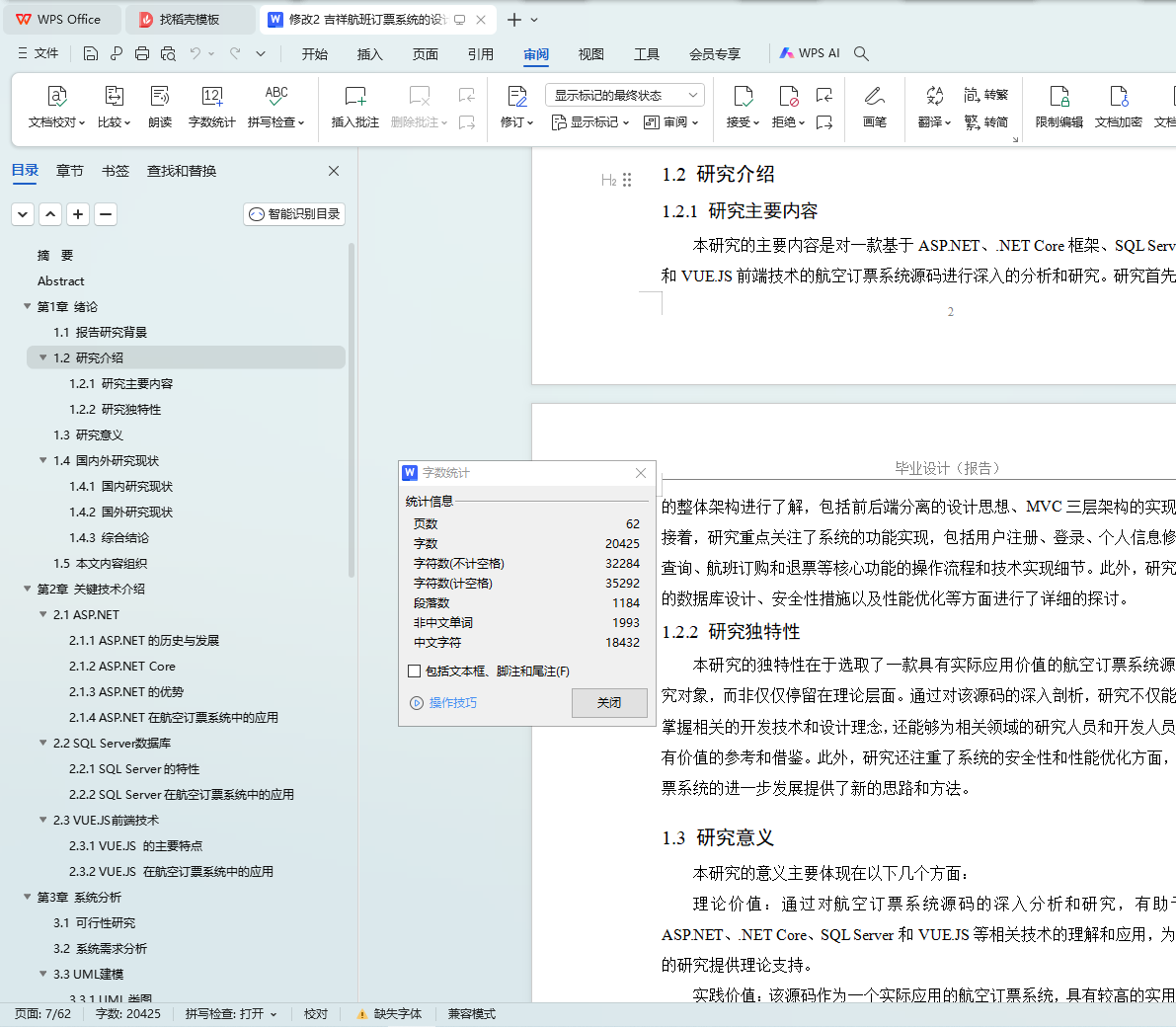Click 校对 in the status bar

coord(316,1013)
